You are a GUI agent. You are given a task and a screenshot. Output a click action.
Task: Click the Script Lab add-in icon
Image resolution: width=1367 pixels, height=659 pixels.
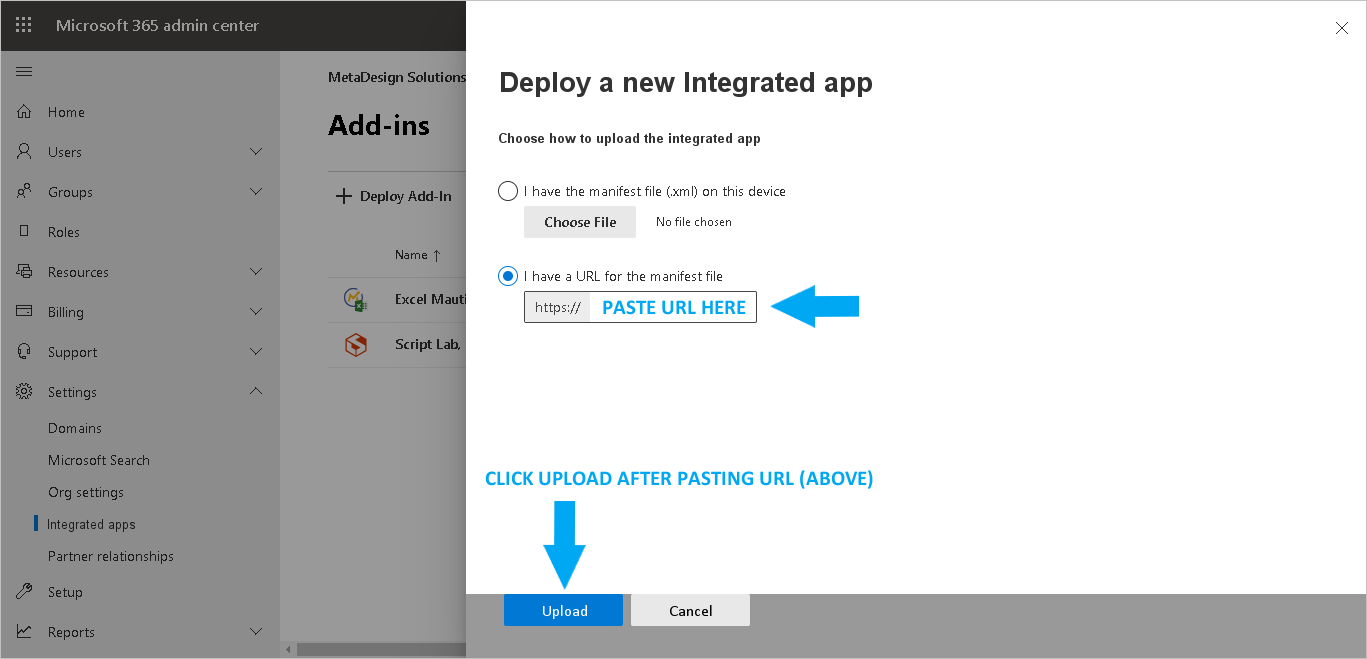(x=355, y=344)
